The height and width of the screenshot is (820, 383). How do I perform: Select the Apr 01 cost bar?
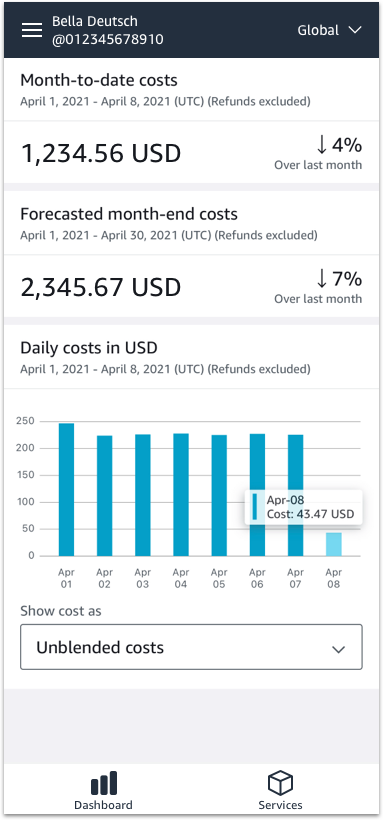click(x=66, y=489)
